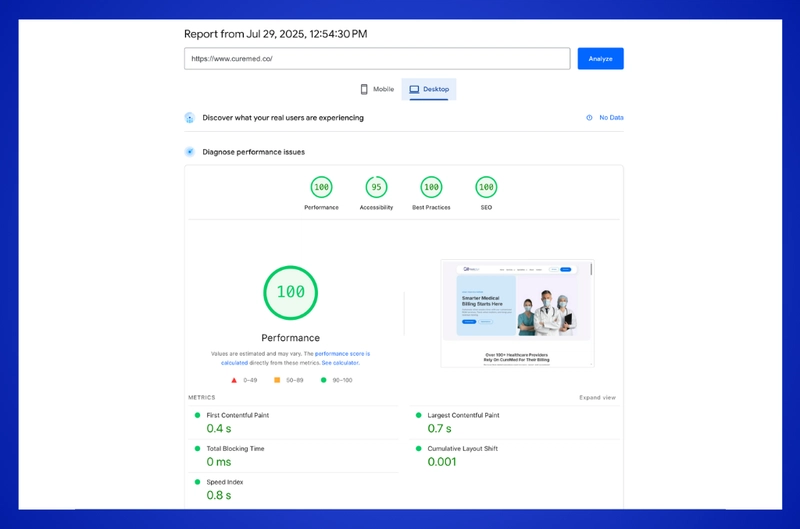800x529 pixels.
Task: Click the real users experience icon
Action: 190,118
